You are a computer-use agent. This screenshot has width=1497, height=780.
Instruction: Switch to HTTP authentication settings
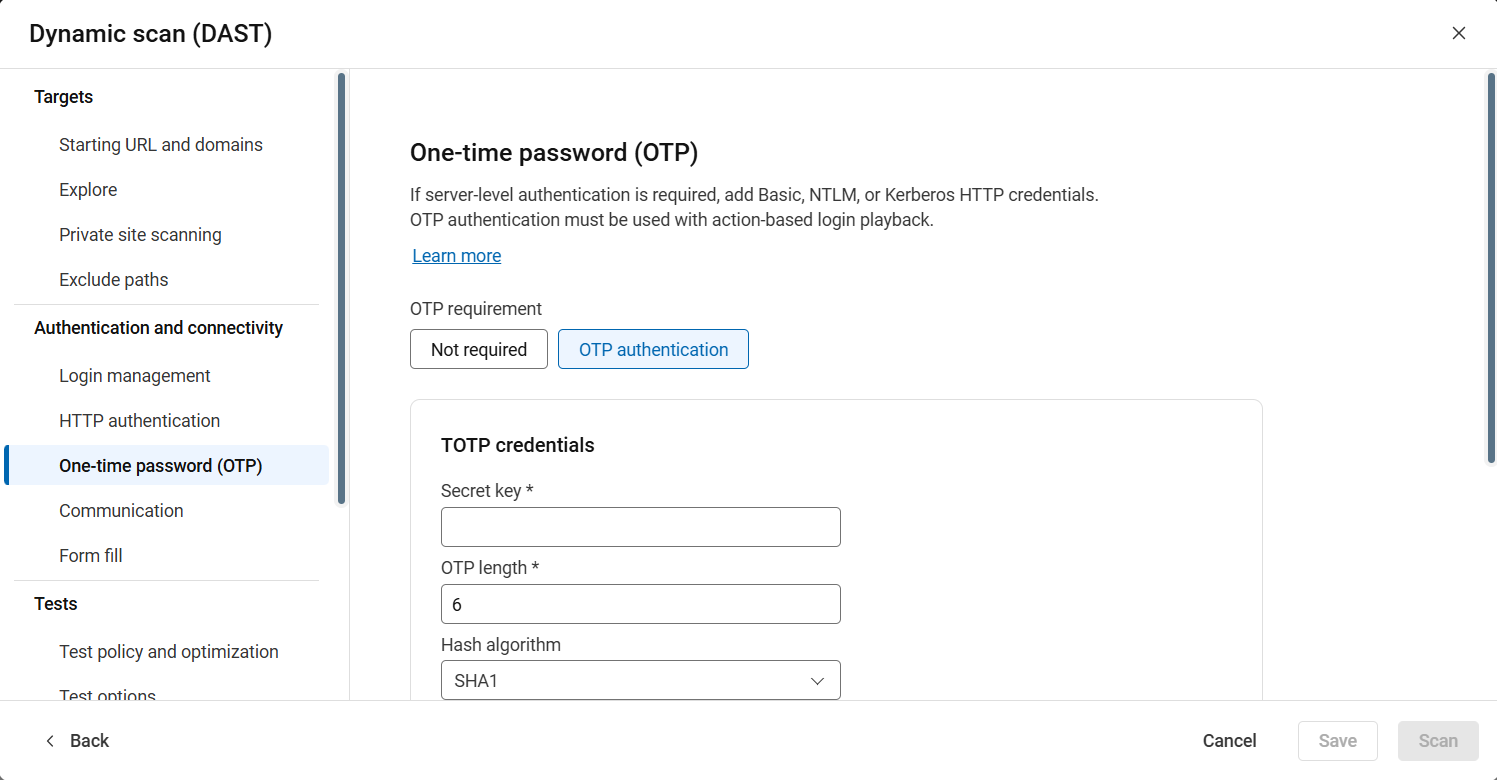tap(140, 421)
